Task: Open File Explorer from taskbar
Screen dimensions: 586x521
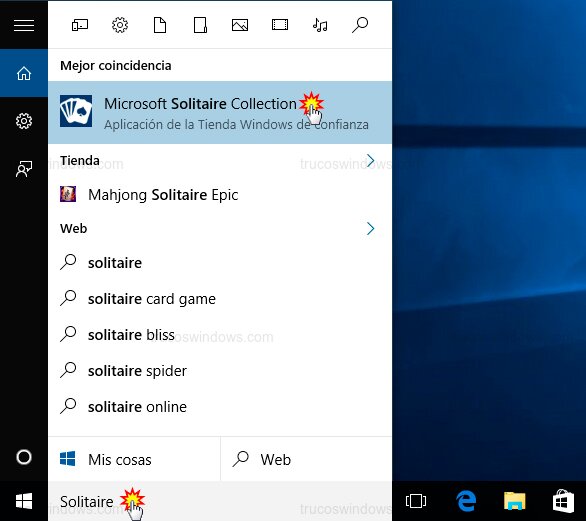Action: click(x=515, y=501)
